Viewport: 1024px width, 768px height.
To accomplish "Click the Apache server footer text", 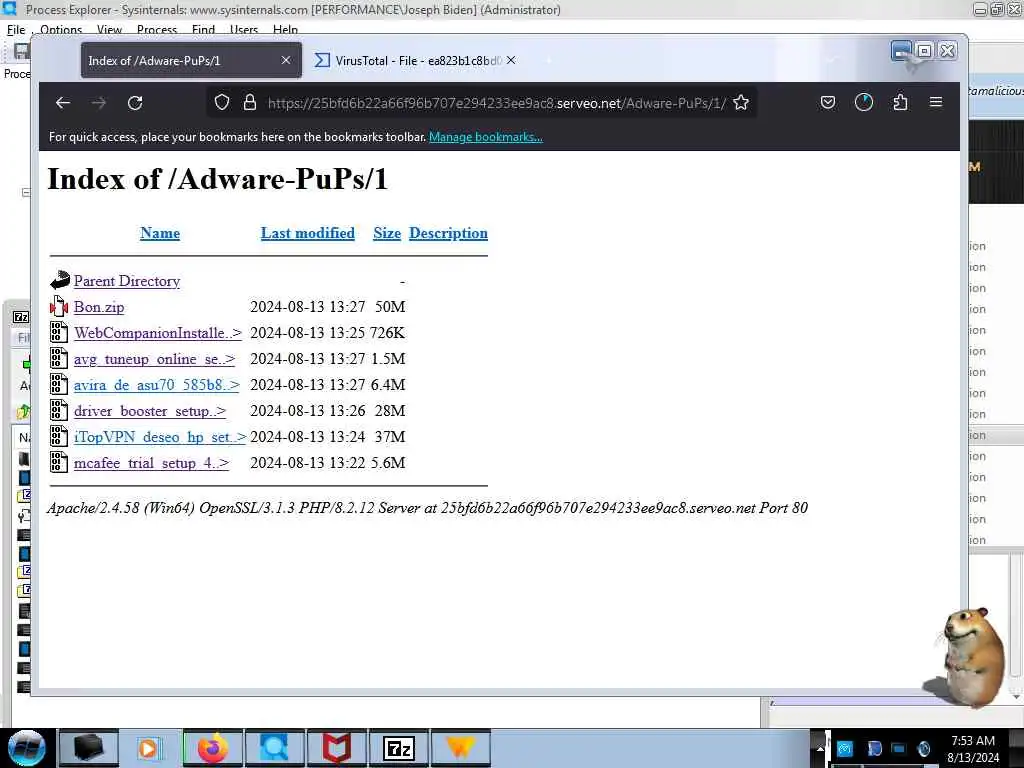I will click(427, 508).
